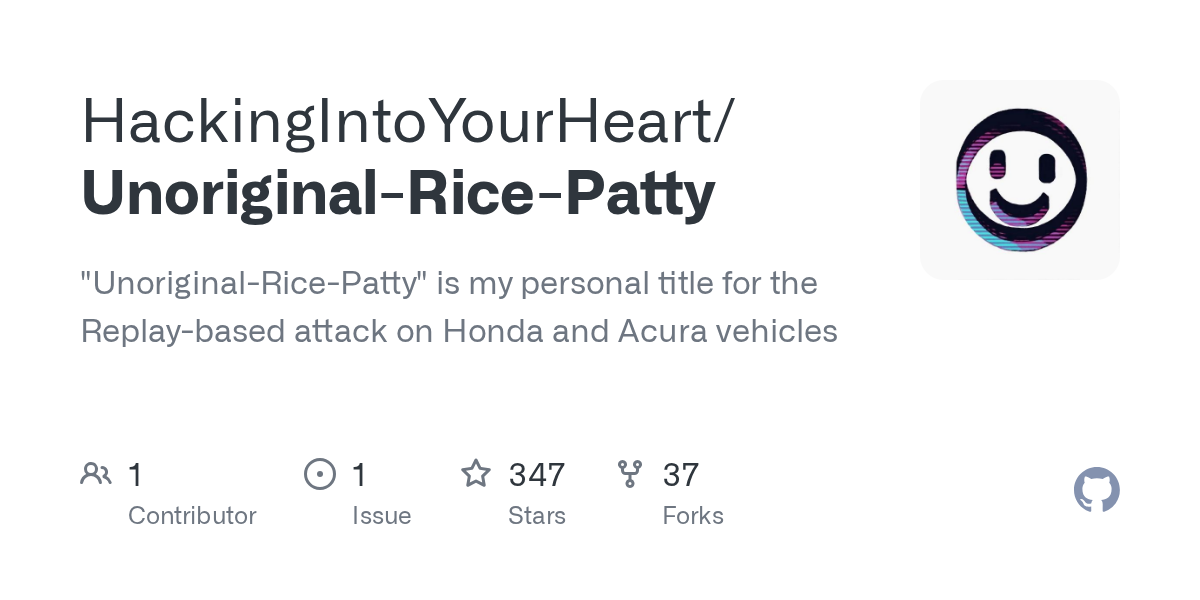Screen dimensions: 1200x600
Task: Click the fork branch icon
Action: [x=630, y=474]
